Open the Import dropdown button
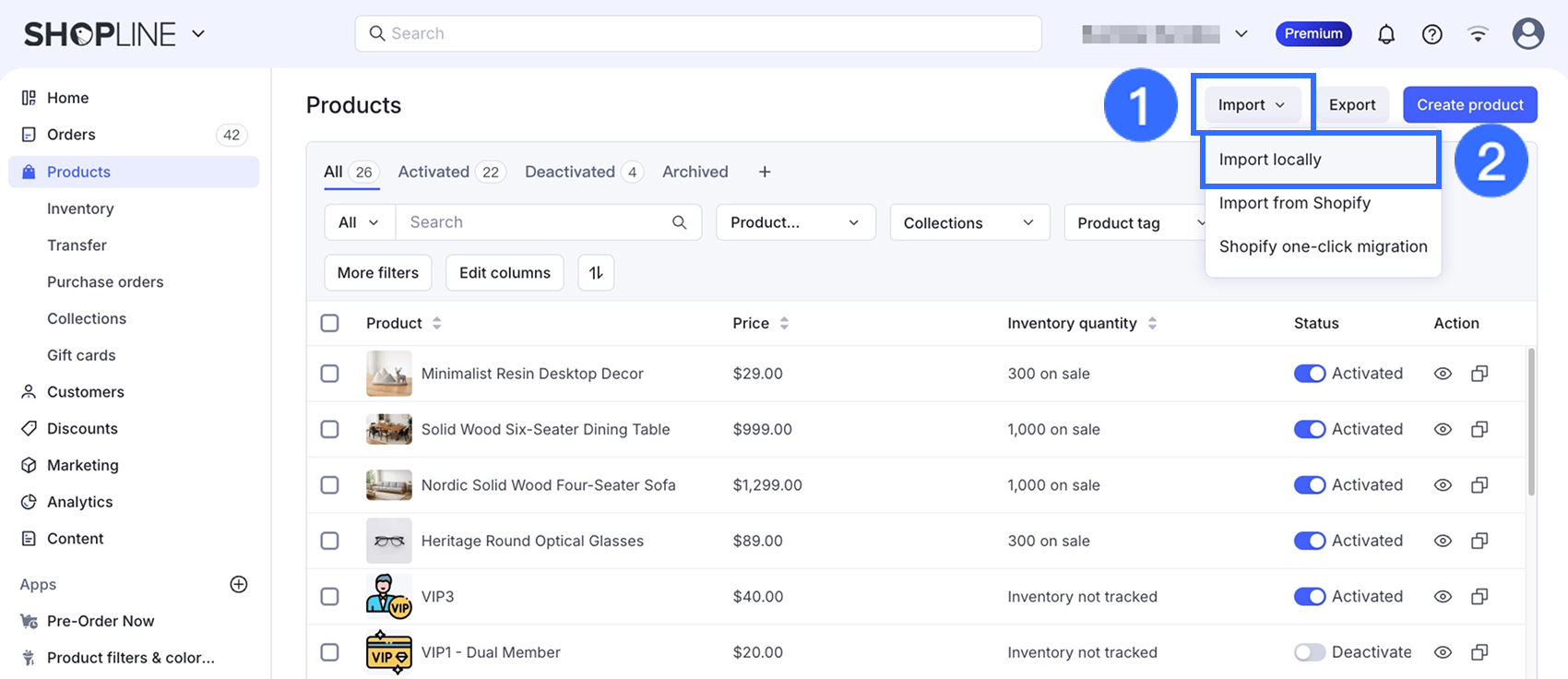 click(x=1251, y=105)
